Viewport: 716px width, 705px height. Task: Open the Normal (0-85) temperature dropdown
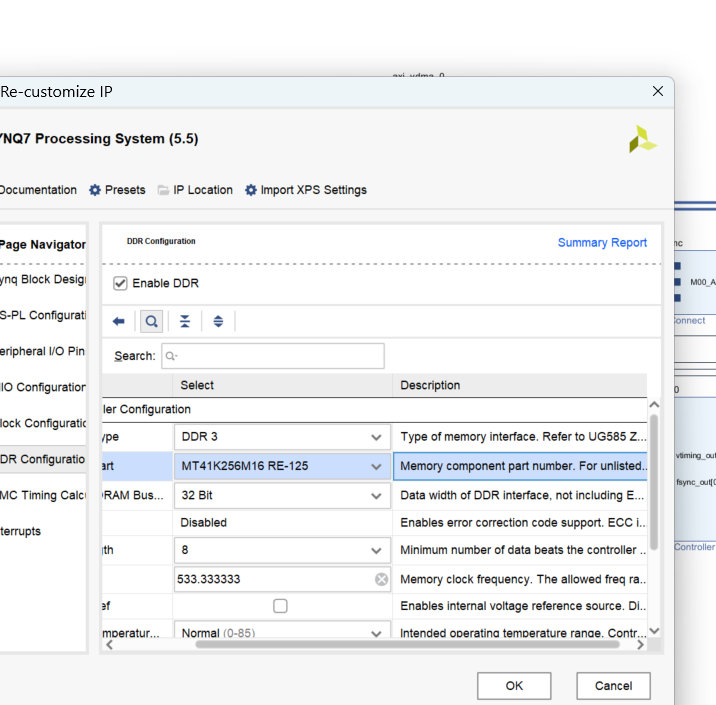[x=282, y=630]
